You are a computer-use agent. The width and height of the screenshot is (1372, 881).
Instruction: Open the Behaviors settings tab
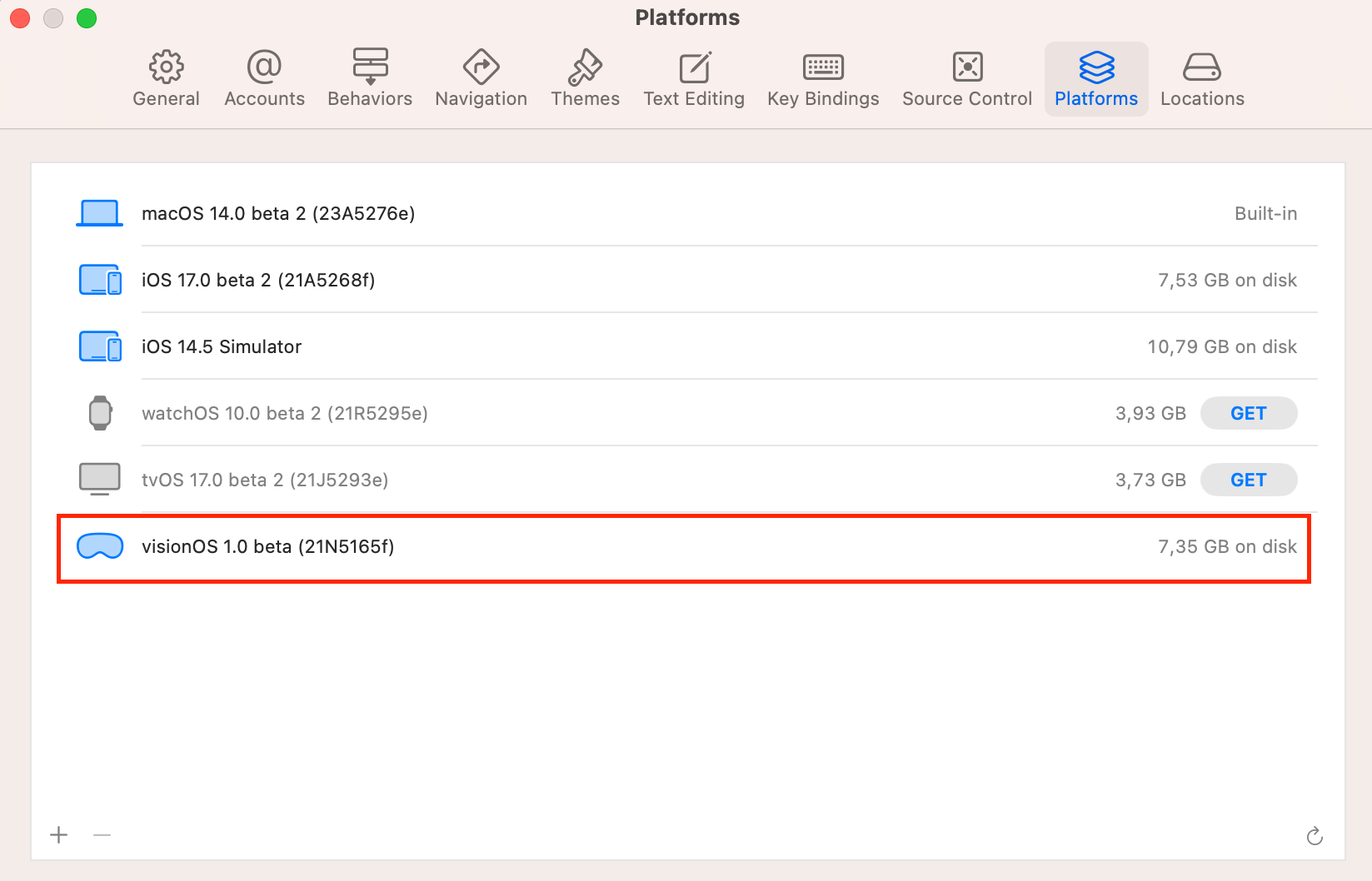pos(370,80)
